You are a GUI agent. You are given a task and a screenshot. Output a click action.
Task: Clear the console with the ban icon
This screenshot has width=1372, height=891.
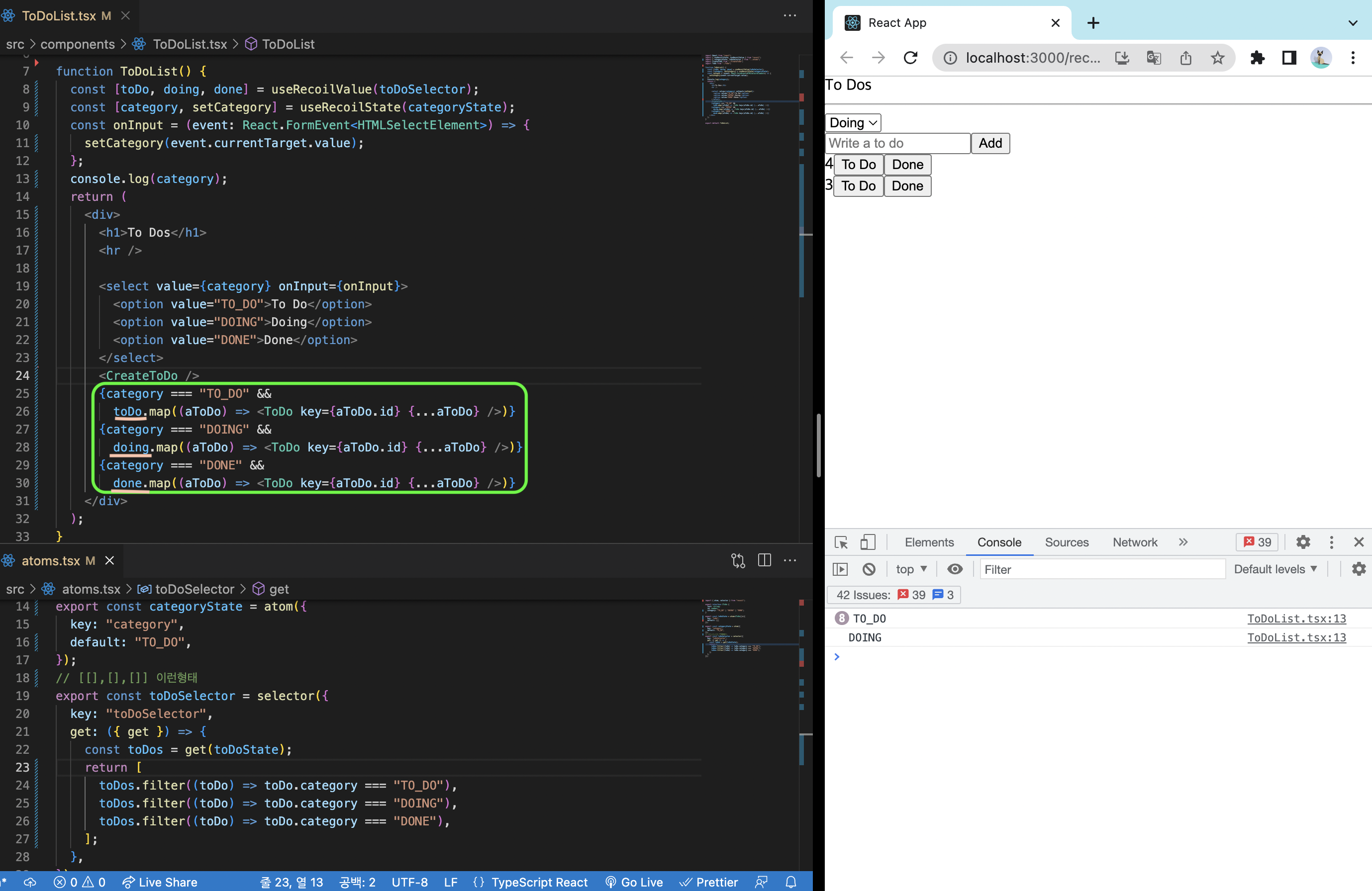pyautogui.click(x=869, y=569)
